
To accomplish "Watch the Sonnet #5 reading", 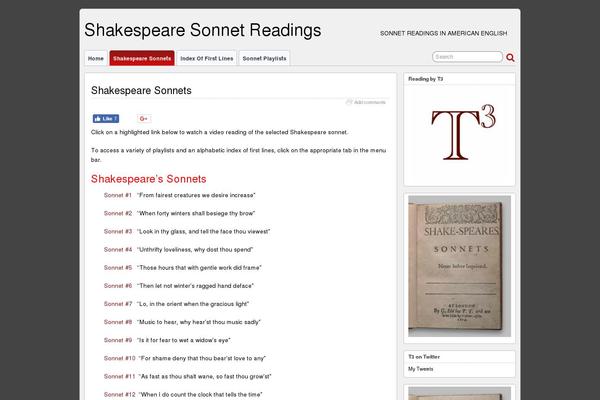I will (118, 268).
